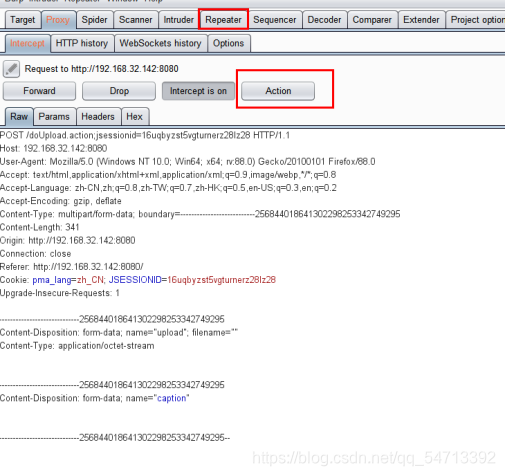This screenshot has height=476, width=505.
Task: Click the Accept-Encoding: gzip, deflate line
Action: pos(61,201)
